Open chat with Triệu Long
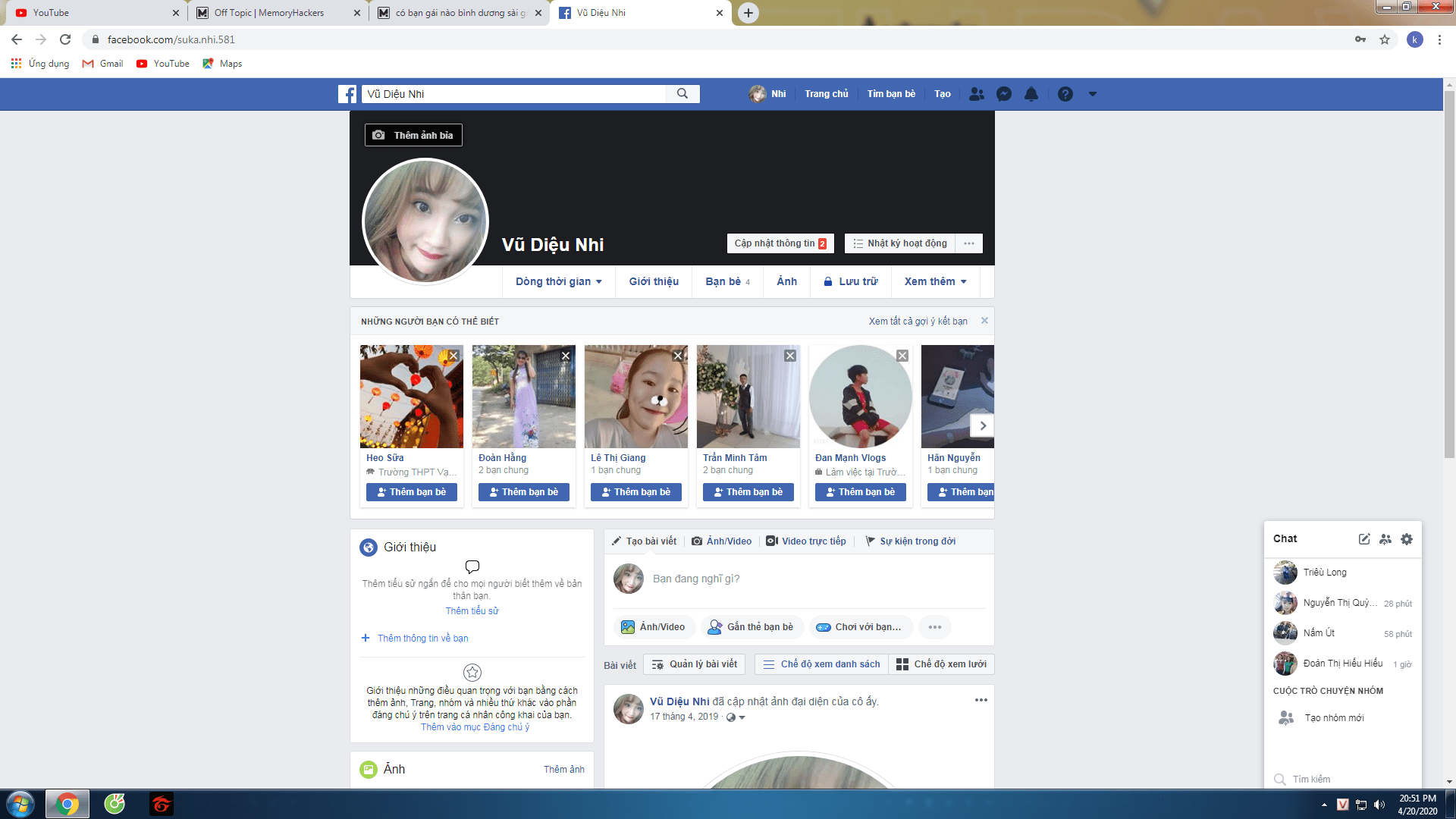 tap(1343, 573)
